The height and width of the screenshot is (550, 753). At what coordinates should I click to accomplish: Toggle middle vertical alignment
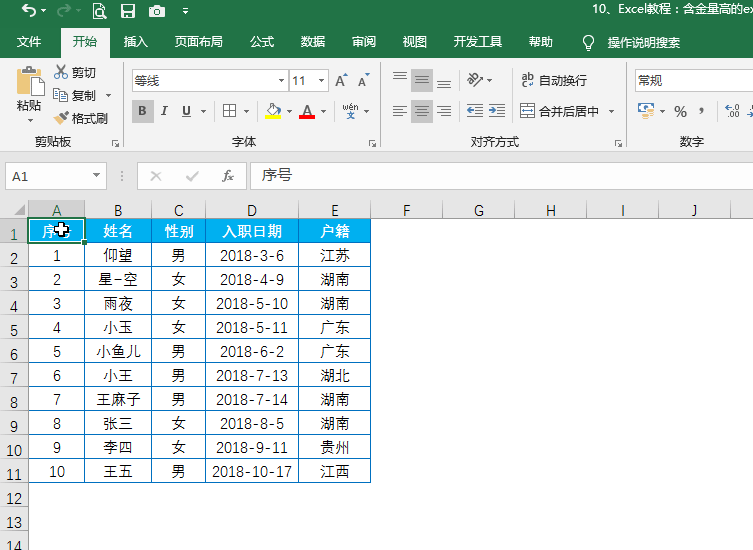tap(422, 80)
